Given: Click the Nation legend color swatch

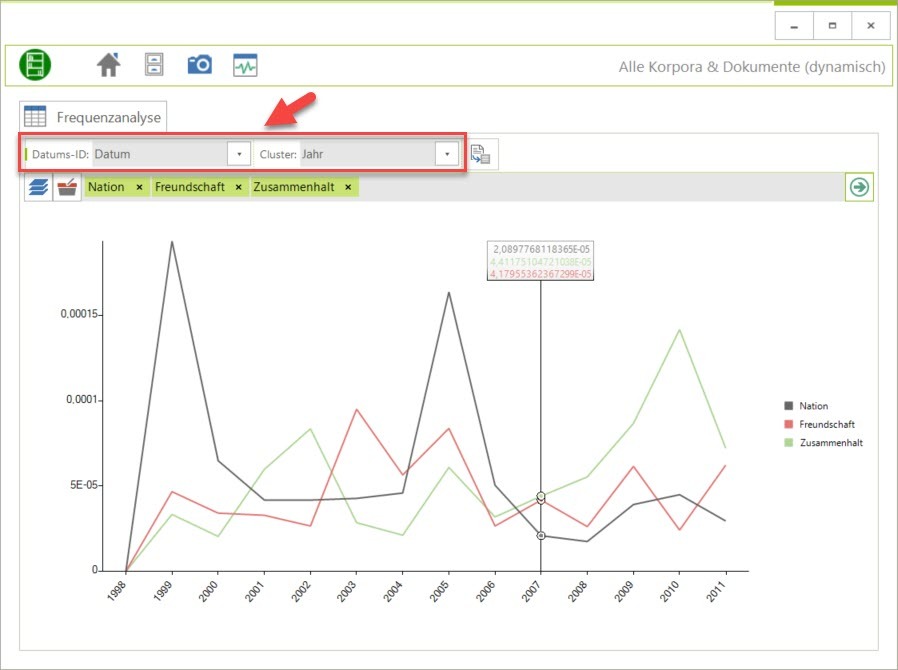Looking at the screenshot, I should coord(789,406).
